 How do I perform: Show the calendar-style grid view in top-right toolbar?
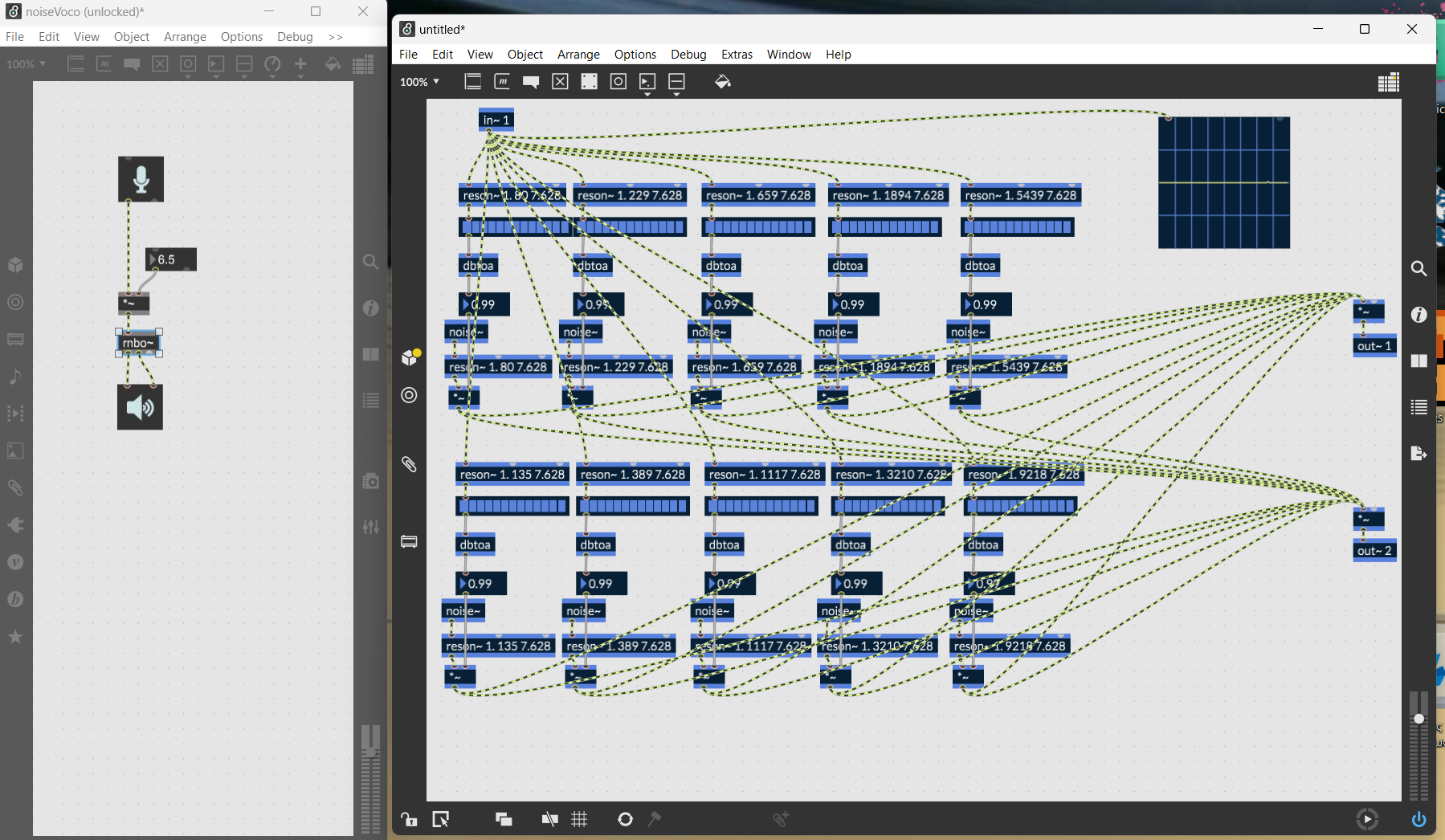(x=1388, y=82)
